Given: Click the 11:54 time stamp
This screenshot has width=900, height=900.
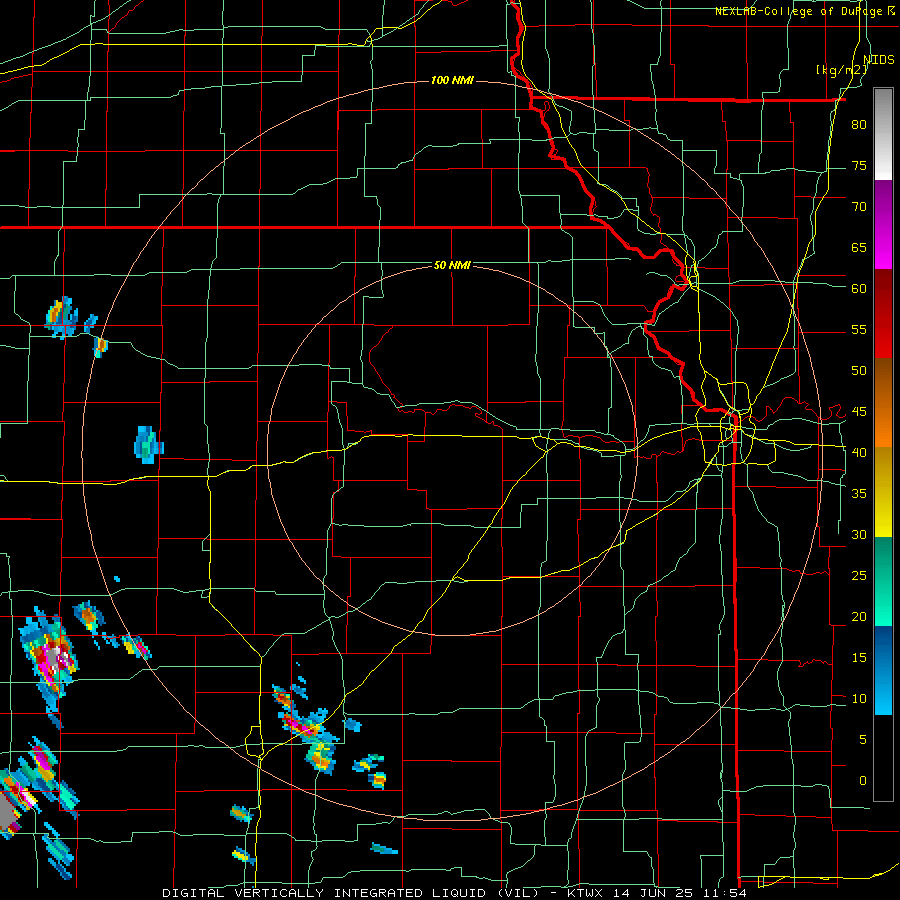Looking at the screenshot, I should (727, 893).
